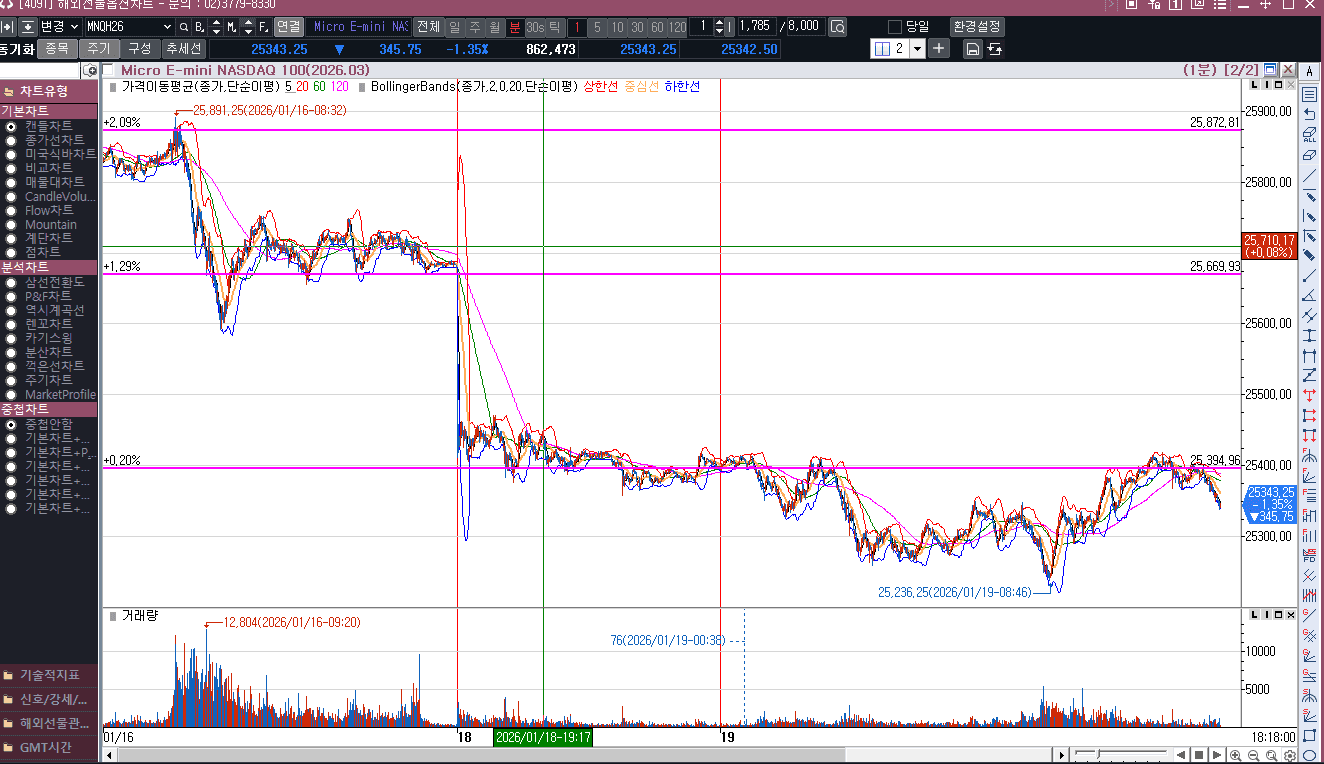Viewport: 1324px width, 764px height.
Task: Click the text tool 'A' icon
Action: 1309,71
